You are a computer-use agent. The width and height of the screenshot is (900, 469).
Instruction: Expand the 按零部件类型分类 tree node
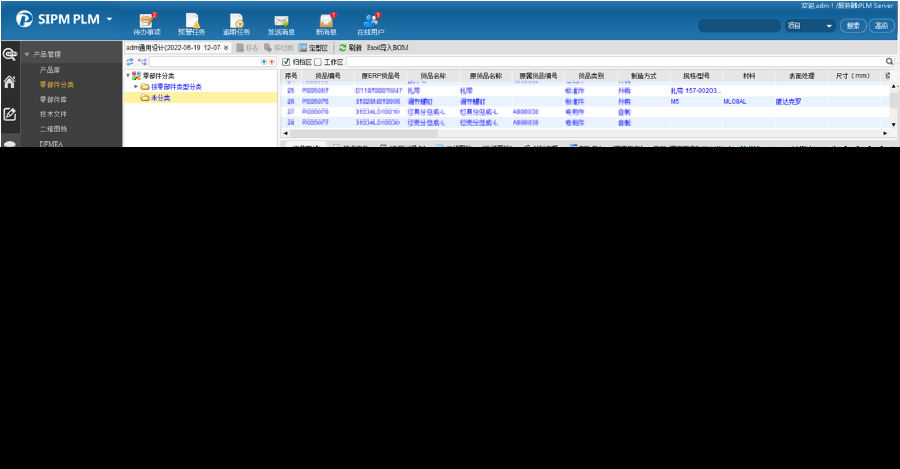[x=136, y=87]
